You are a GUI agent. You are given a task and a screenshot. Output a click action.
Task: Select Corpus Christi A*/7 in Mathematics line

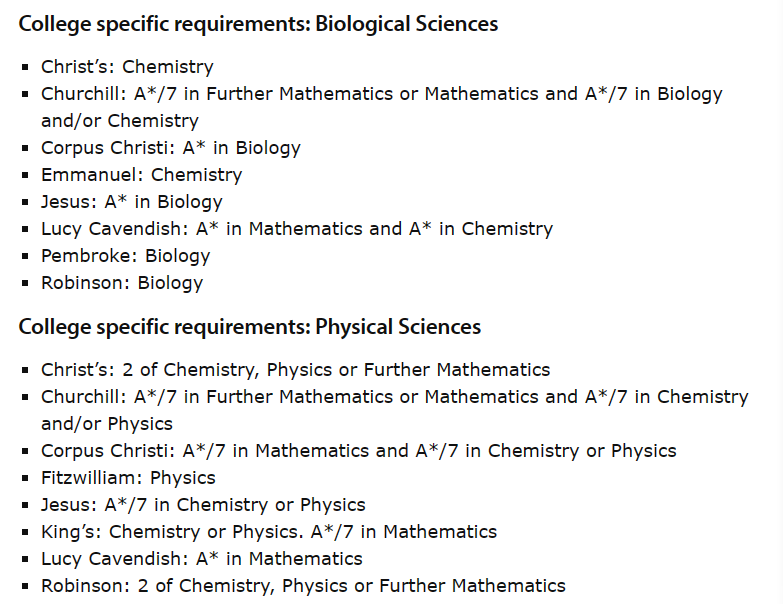pos(359,451)
